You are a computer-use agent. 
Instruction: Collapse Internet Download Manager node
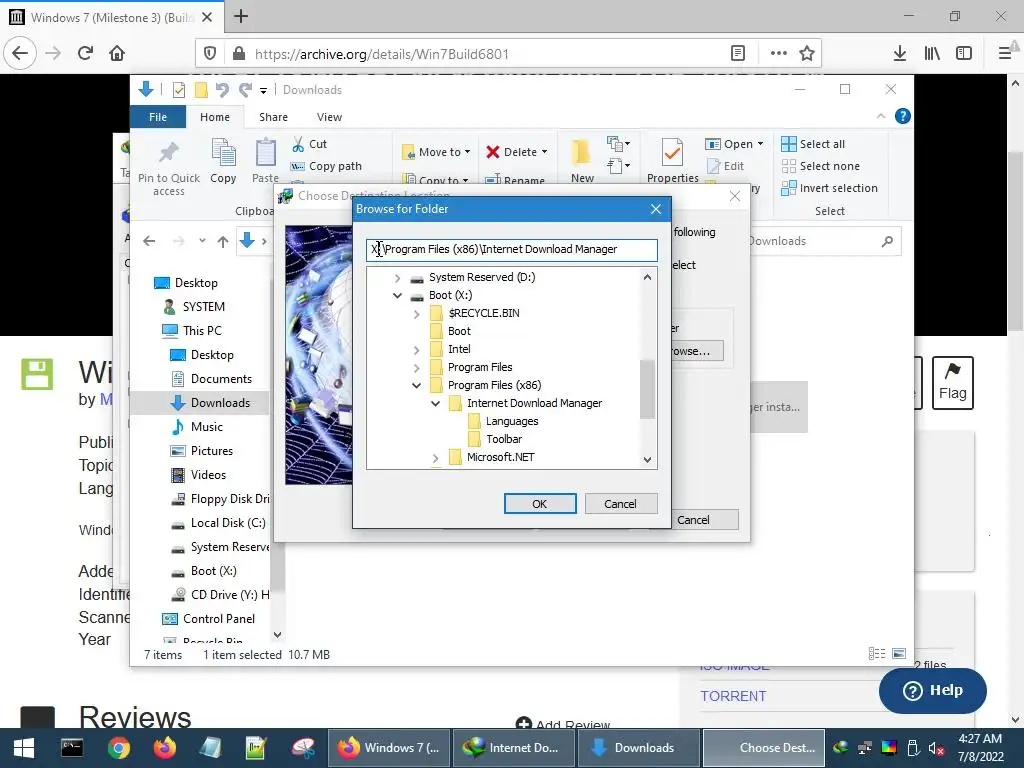[436, 404]
